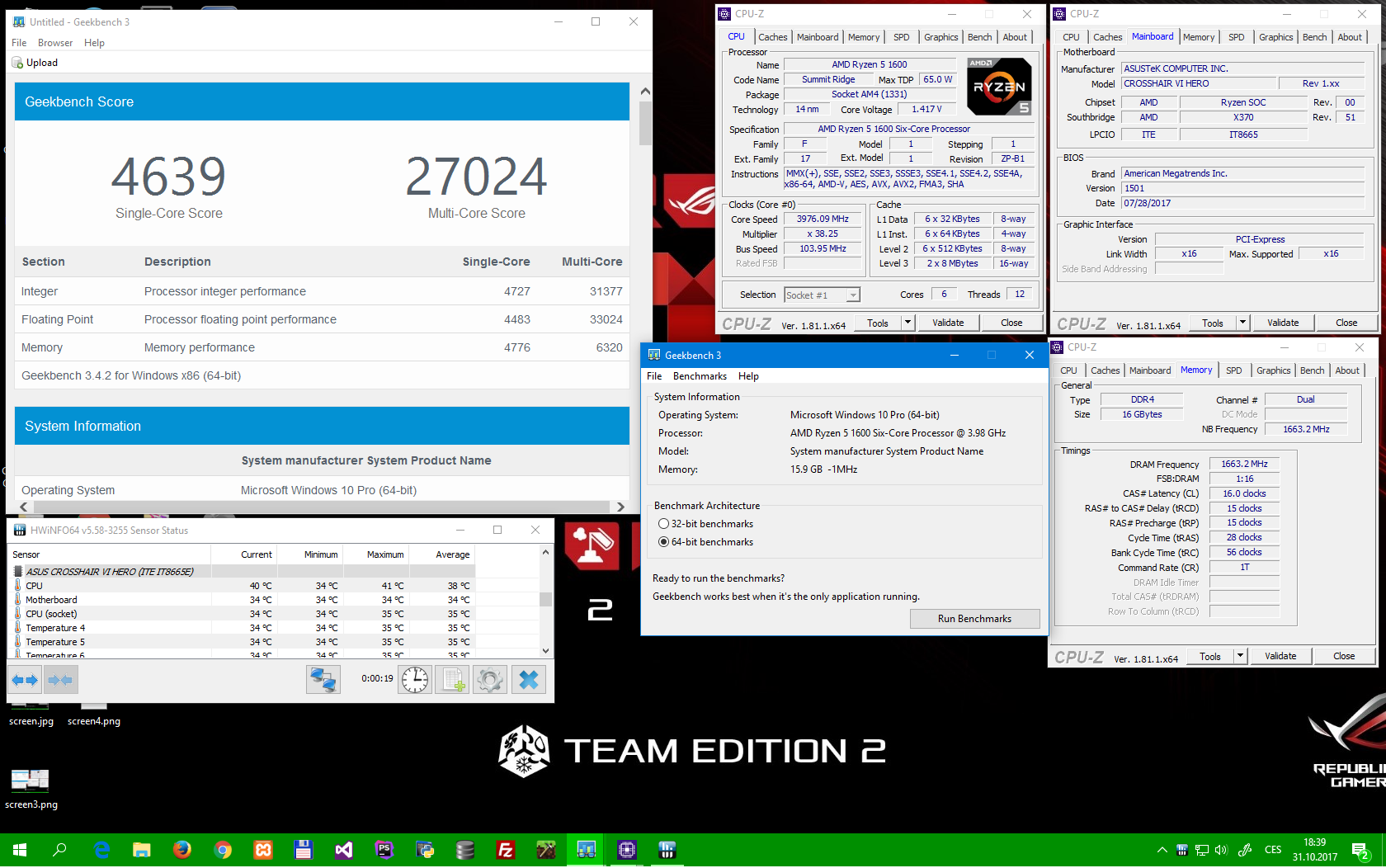
Task: Open Help menu in Geekbench 3 dialog
Action: click(748, 376)
